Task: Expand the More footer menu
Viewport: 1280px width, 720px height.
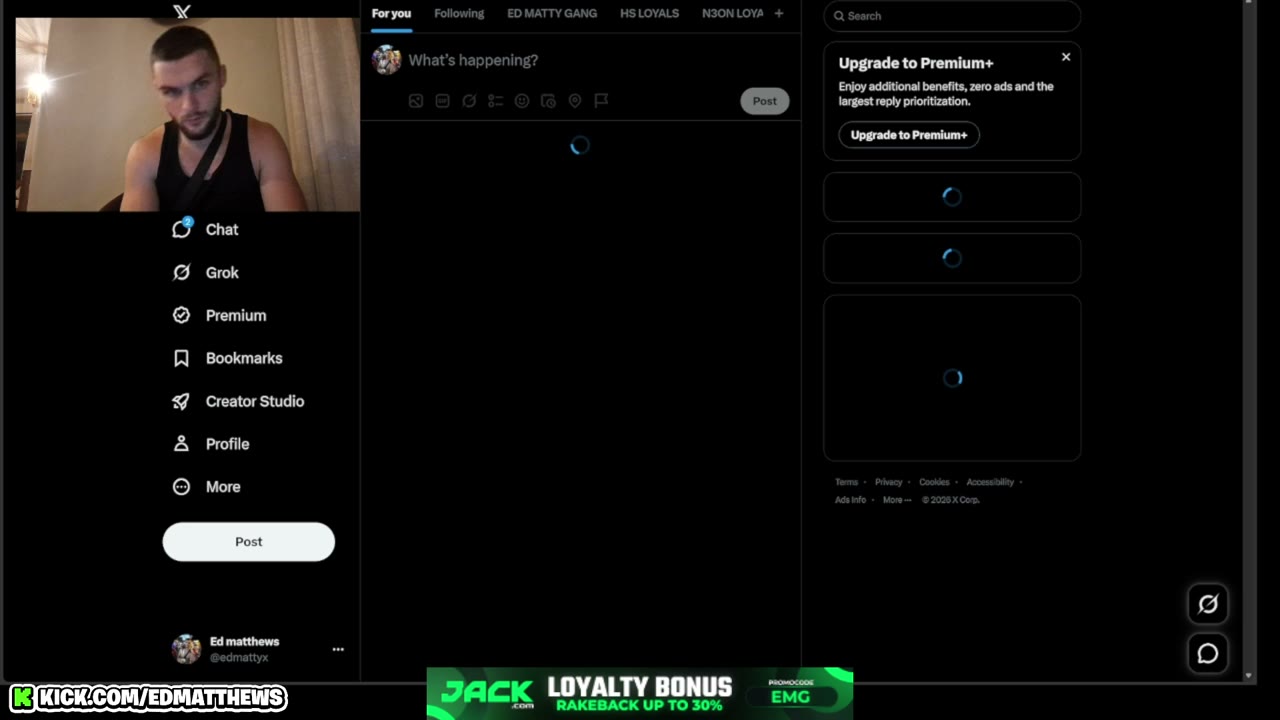Action: click(897, 500)
